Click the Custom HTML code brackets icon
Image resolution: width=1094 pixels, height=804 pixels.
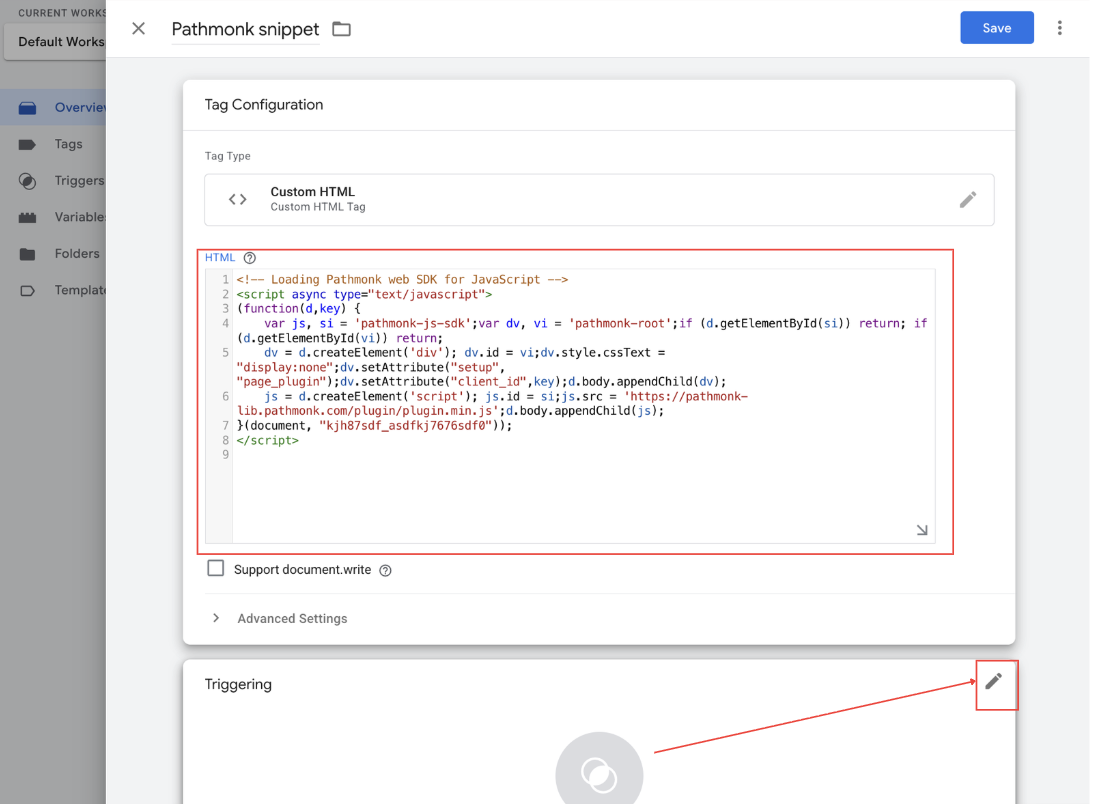click(x=237, y=200)
